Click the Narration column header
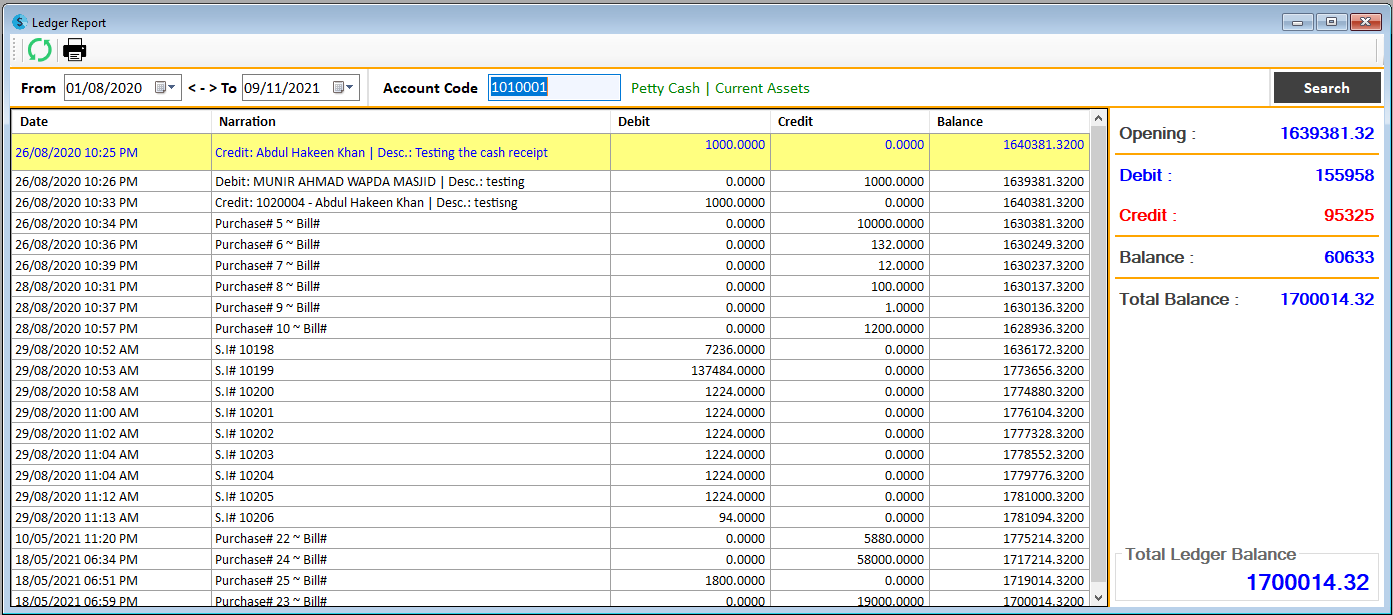 [411, 121]
